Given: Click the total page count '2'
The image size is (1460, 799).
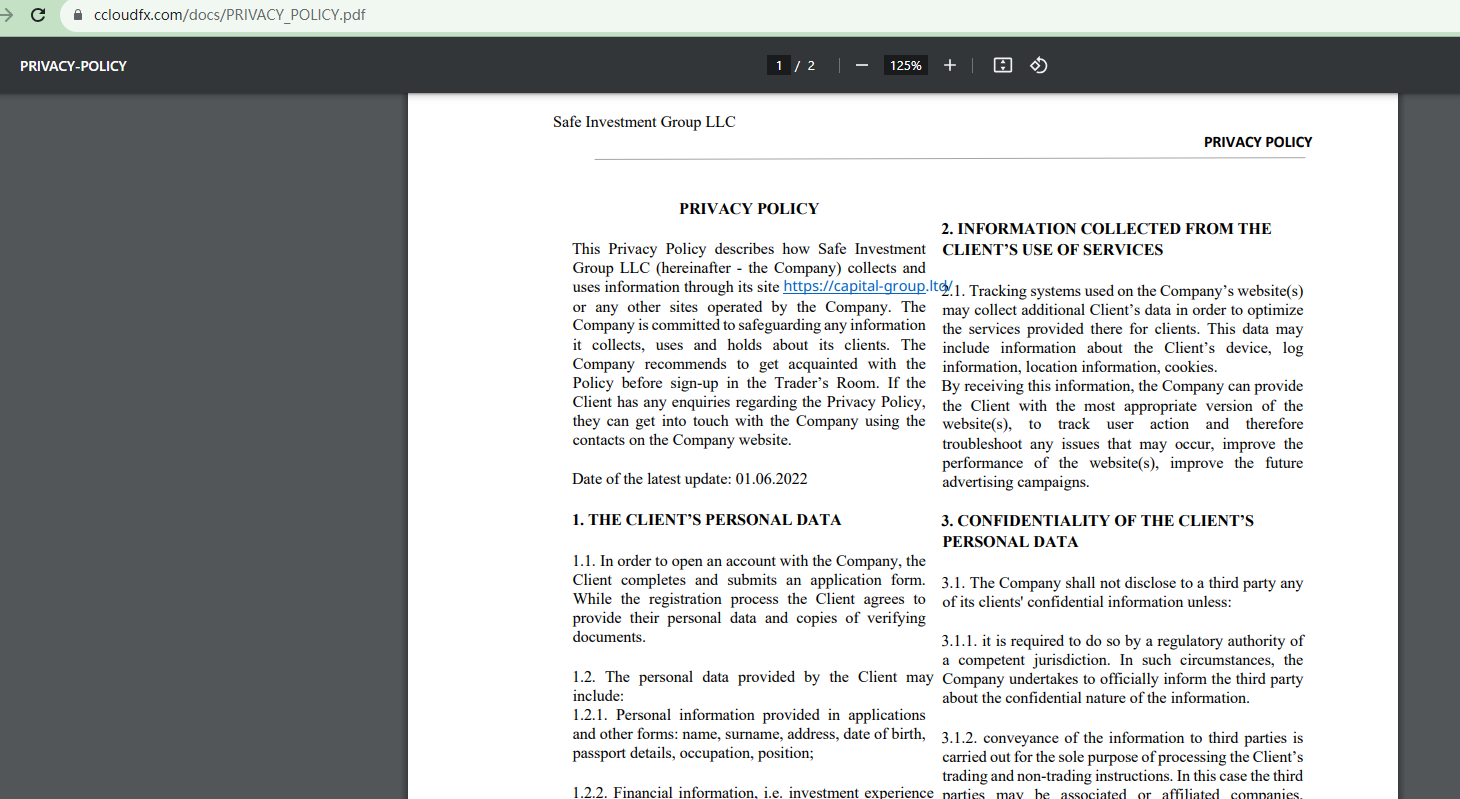Looking at the screenshot, I should [x=811, y=65].
